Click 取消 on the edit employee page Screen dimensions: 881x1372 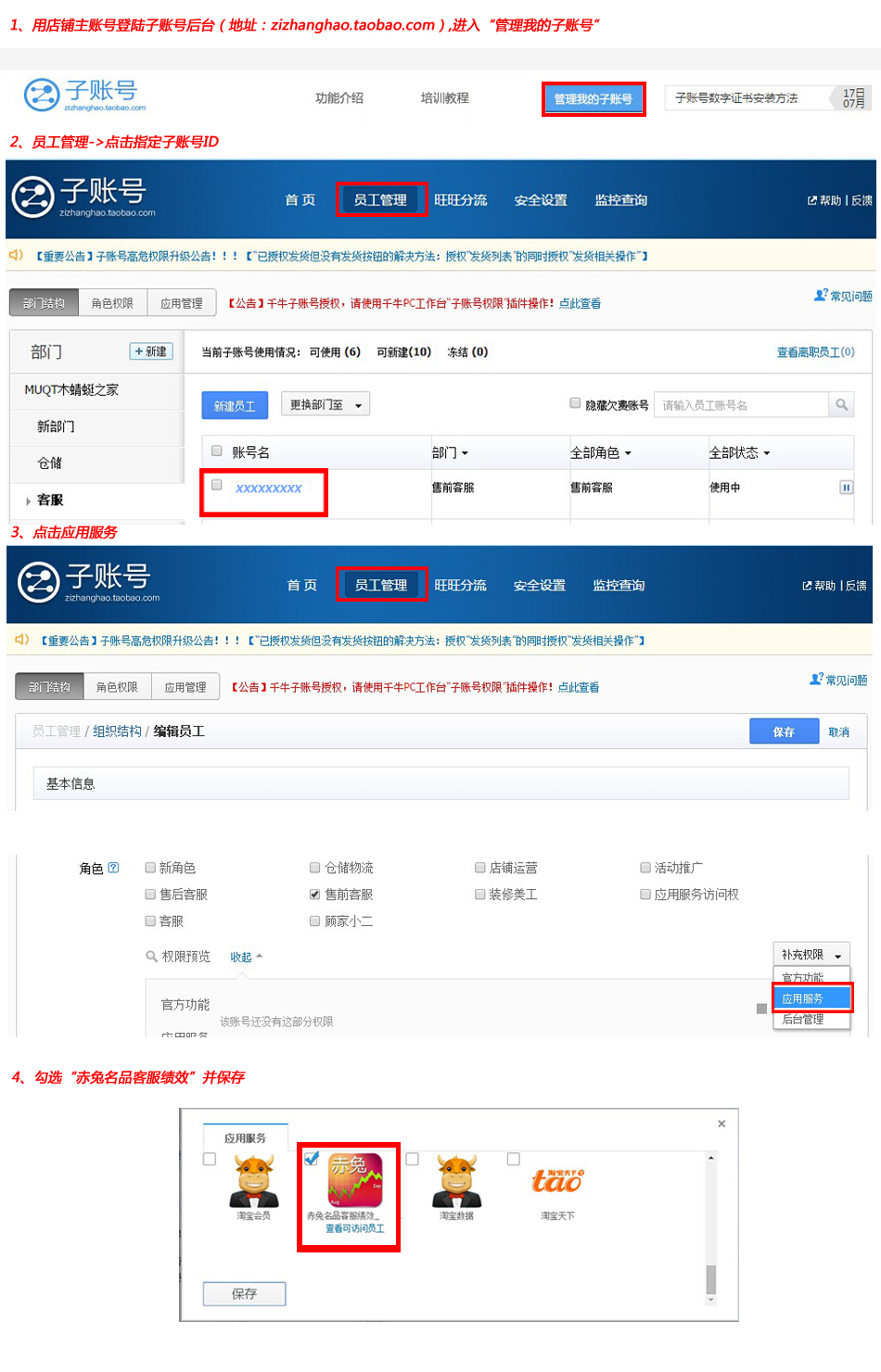coord(838,731)
